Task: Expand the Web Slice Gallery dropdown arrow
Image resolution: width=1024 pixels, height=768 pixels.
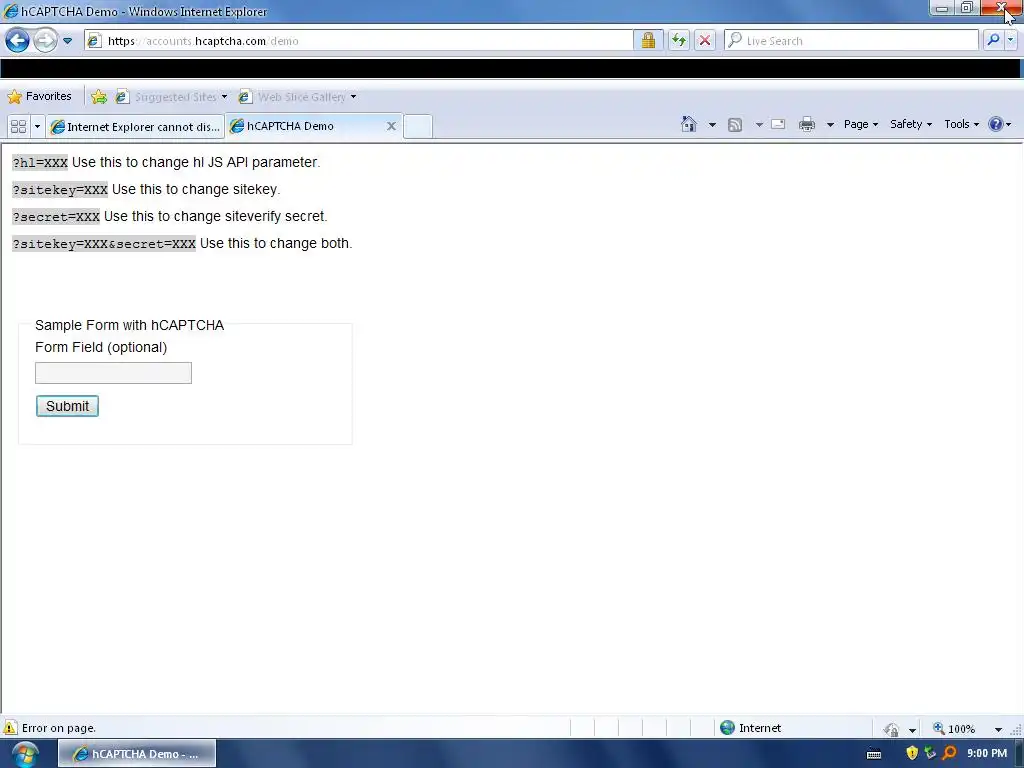Action: pos(353,97)
